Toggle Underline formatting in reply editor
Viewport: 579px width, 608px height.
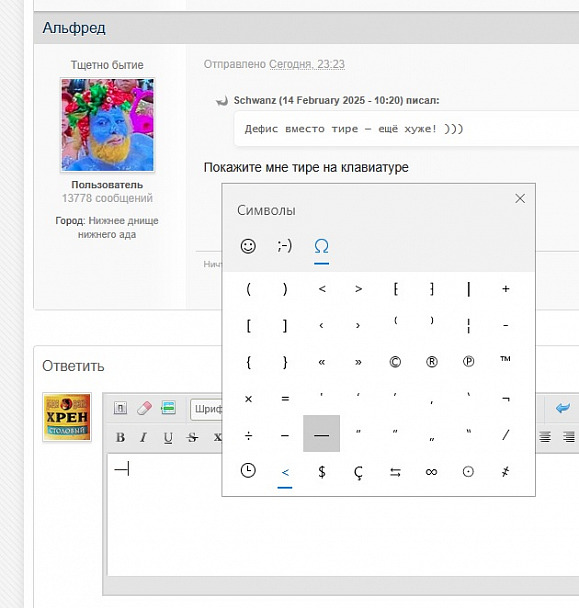click(168, 437)
